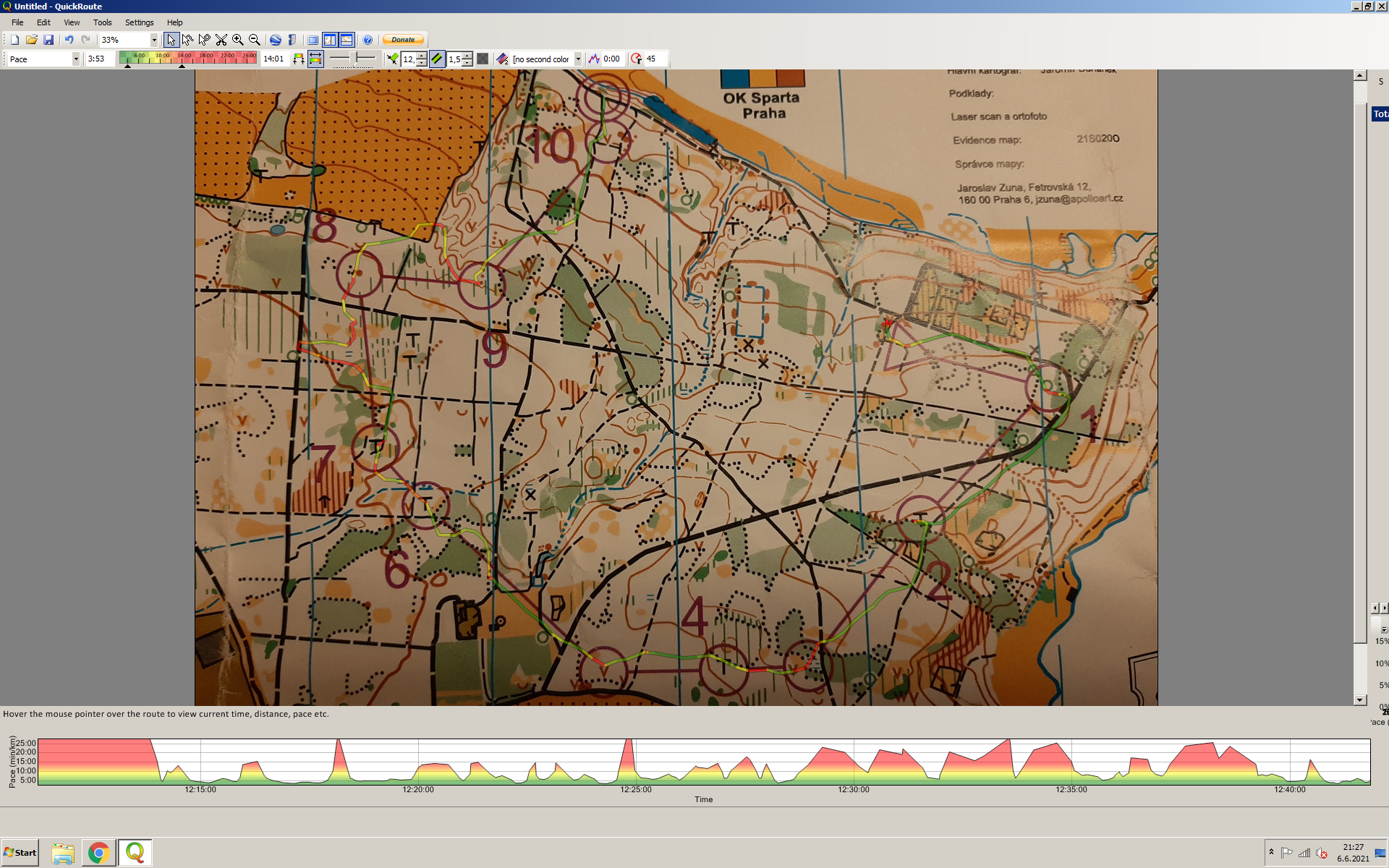
Task: Select the lap marker pointer tool
Action: click(205, 40)
